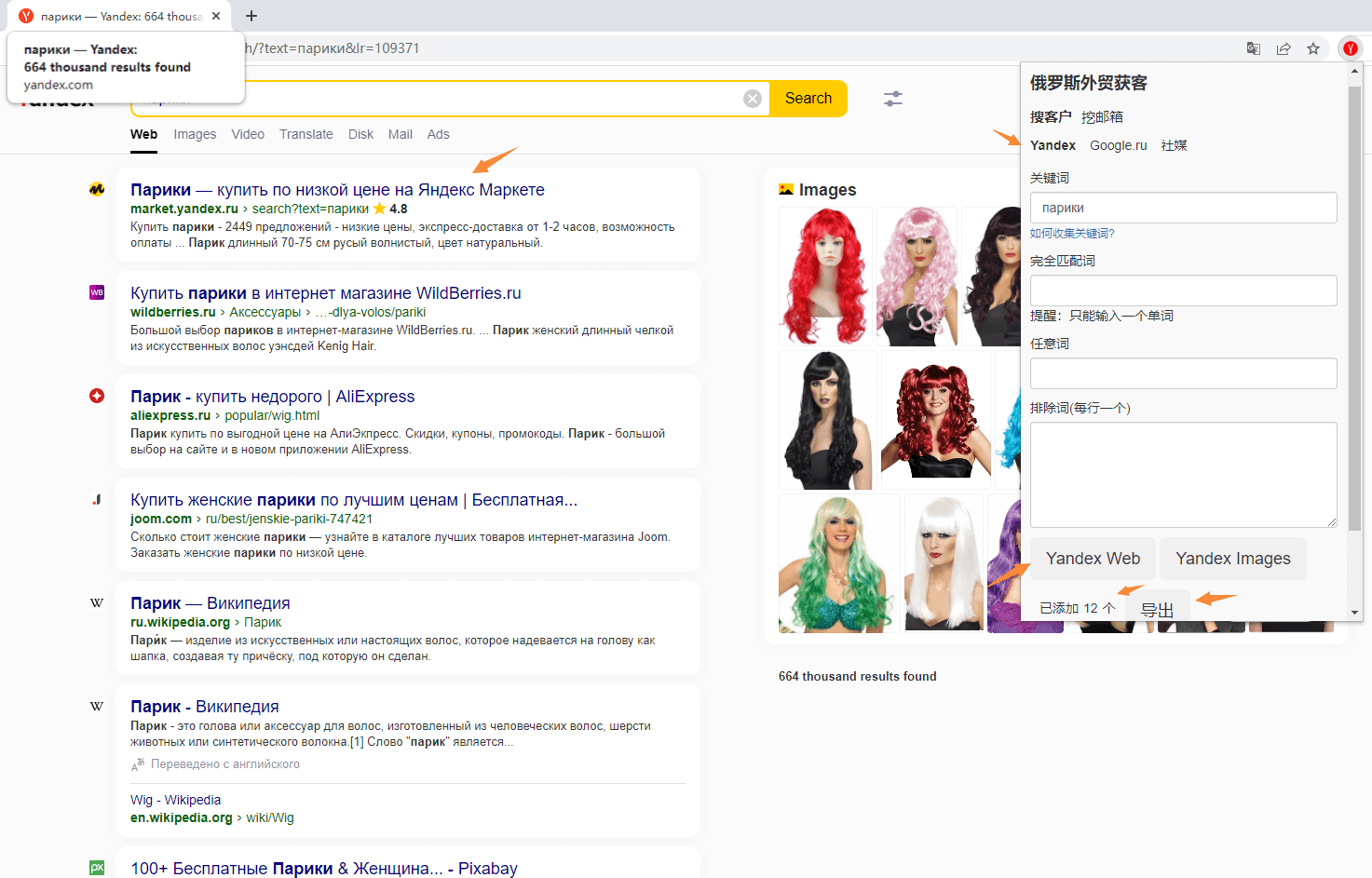The width and height of the screenshot is (1372, 878).
Task: Bookmark this page with the star icon
Action: point(1313,48)
